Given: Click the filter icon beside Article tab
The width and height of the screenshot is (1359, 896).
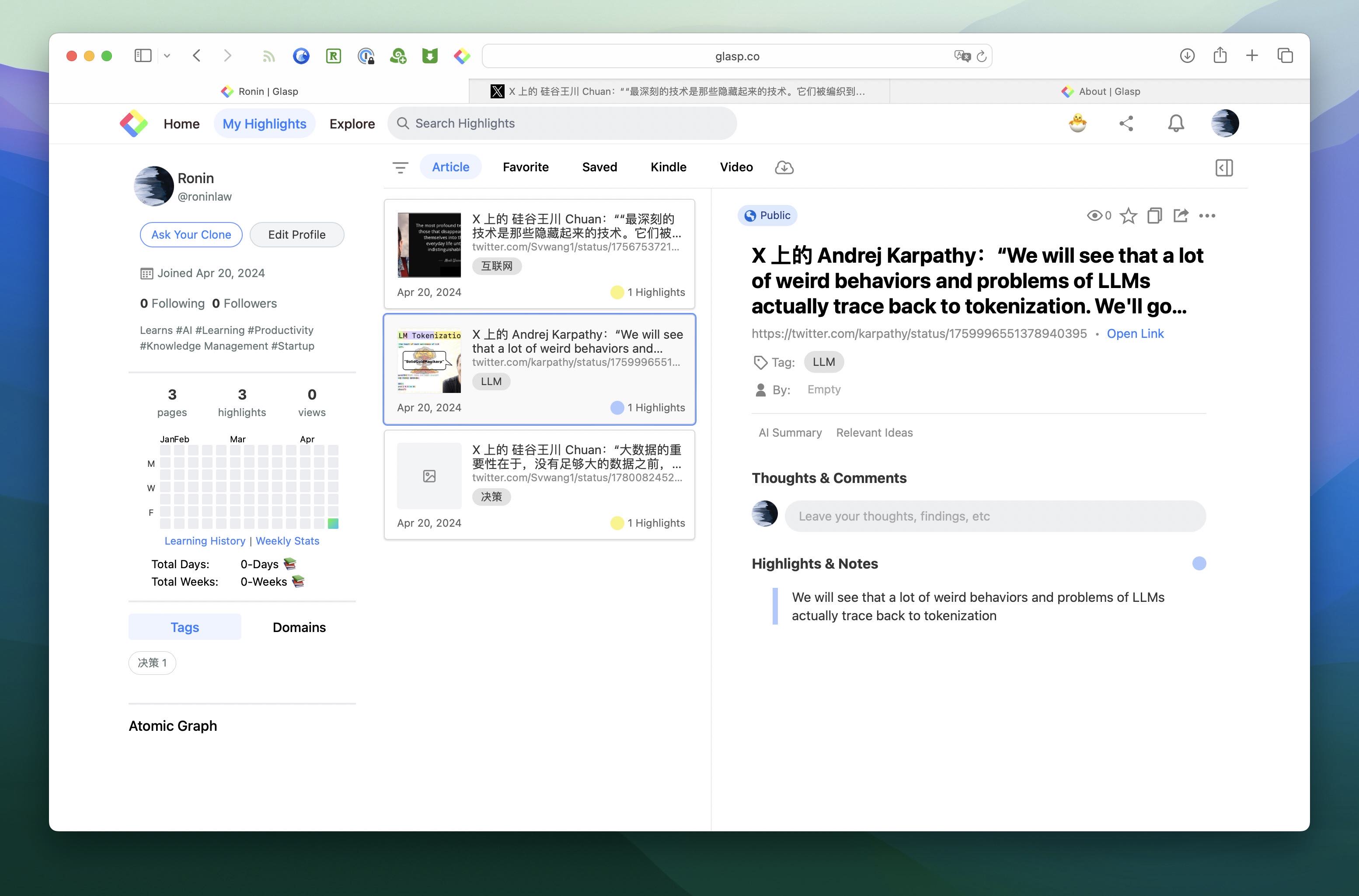Looking at the screenshot, I should pos(400,167).
